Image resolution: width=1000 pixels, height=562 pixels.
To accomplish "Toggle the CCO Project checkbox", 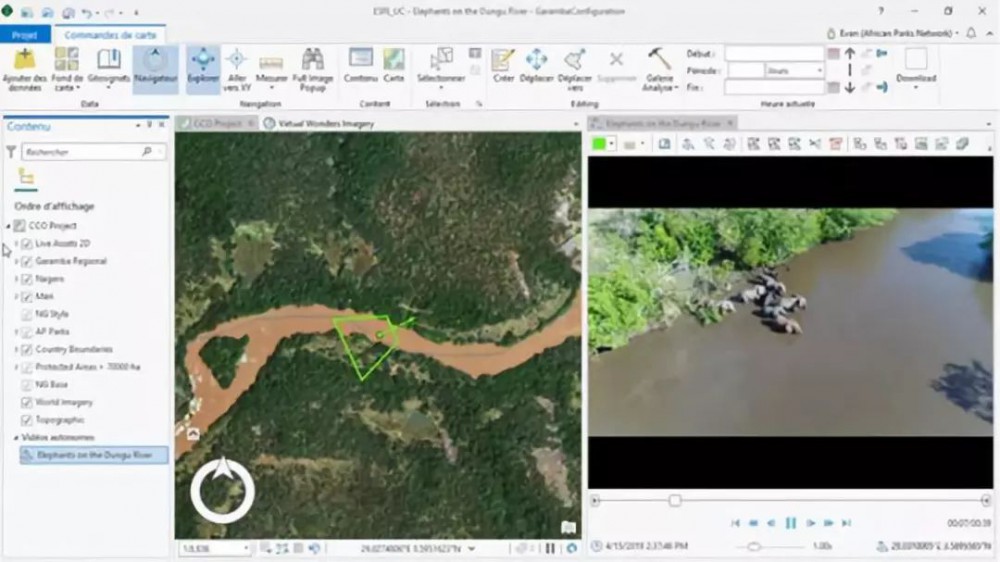I will [20, 226].
